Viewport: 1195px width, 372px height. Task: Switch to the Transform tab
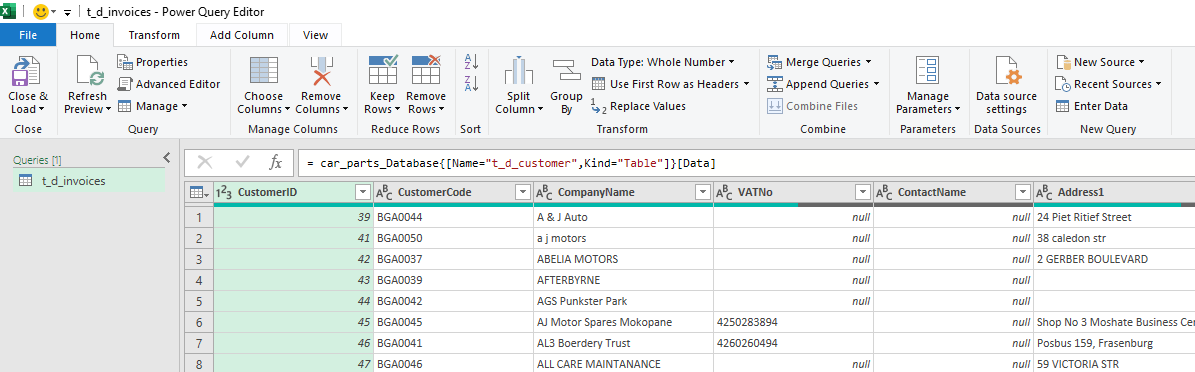[154, 35]
